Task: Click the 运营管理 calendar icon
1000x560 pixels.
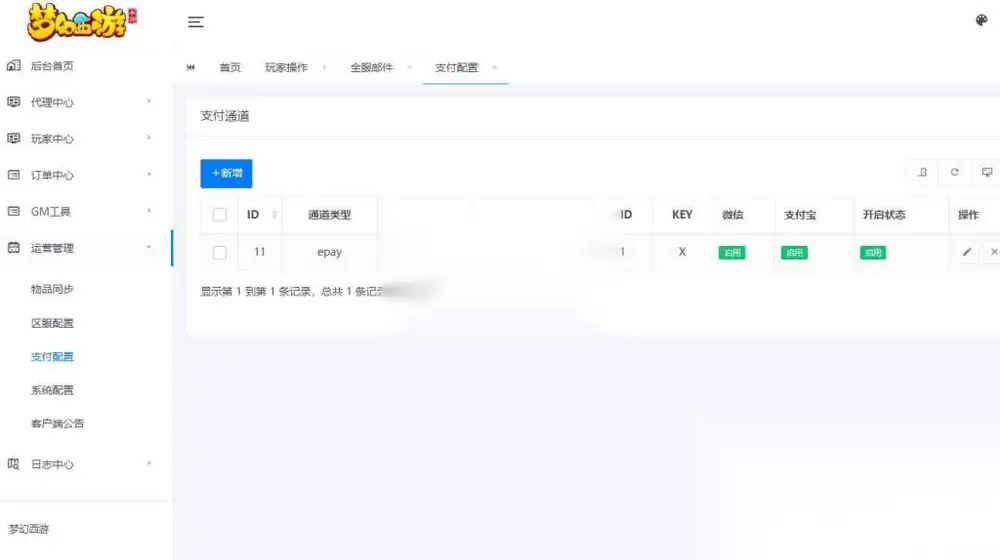Action: (x=13, y=247)
